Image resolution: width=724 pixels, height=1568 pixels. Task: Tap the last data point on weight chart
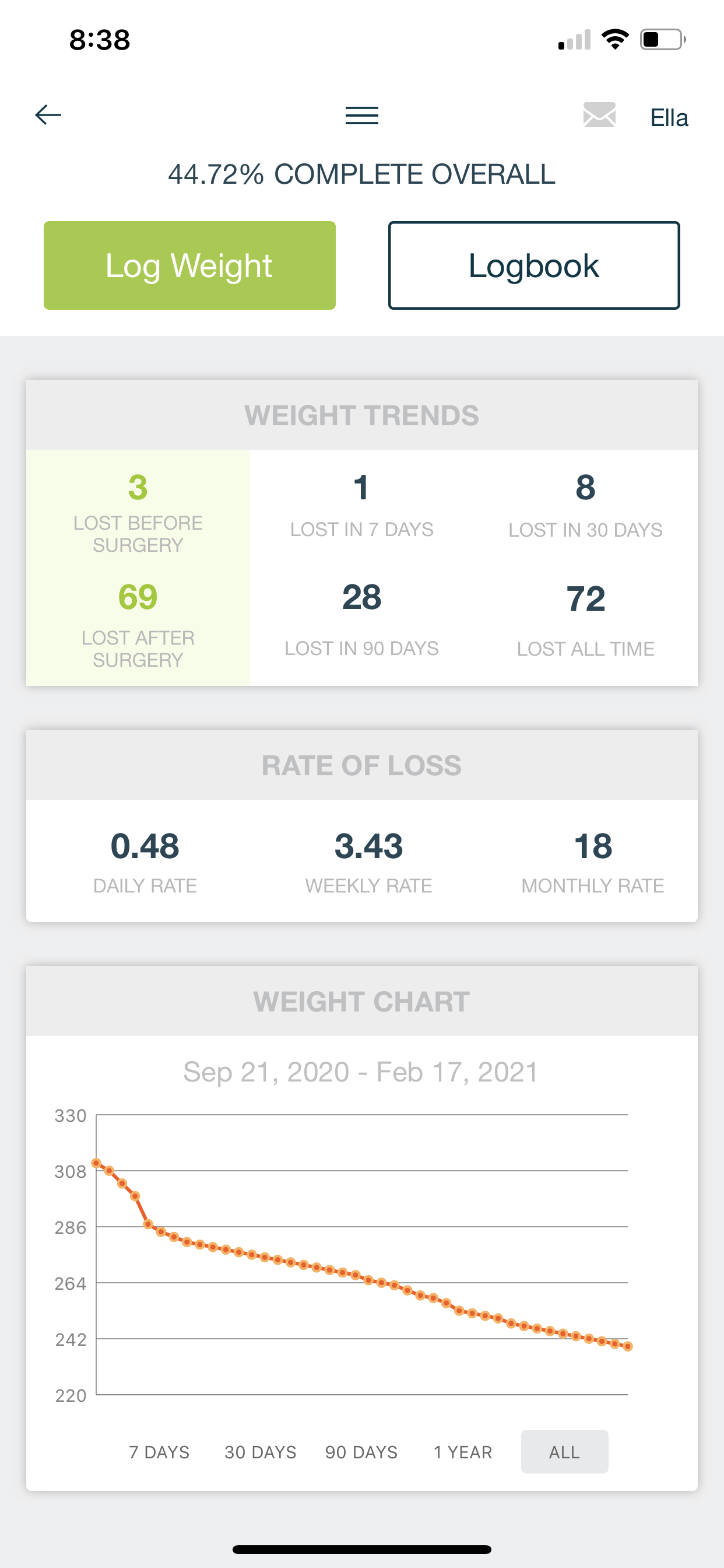[x=628, y=1346]
